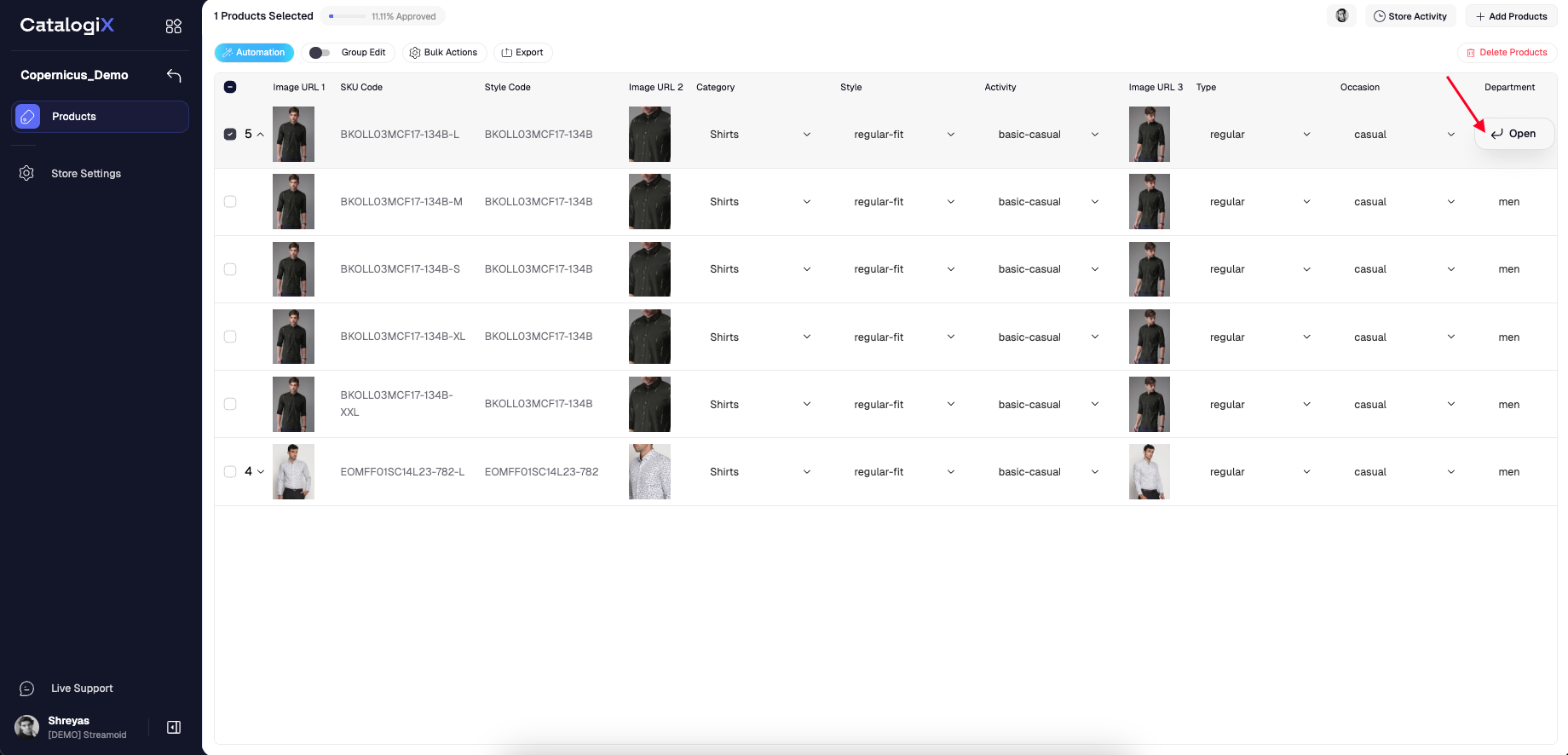Click the apps grid icon beside CatalogiX logo
The width and height of the screenshot is (1568, 755).
pyautogui.click(x=174, y=26)
